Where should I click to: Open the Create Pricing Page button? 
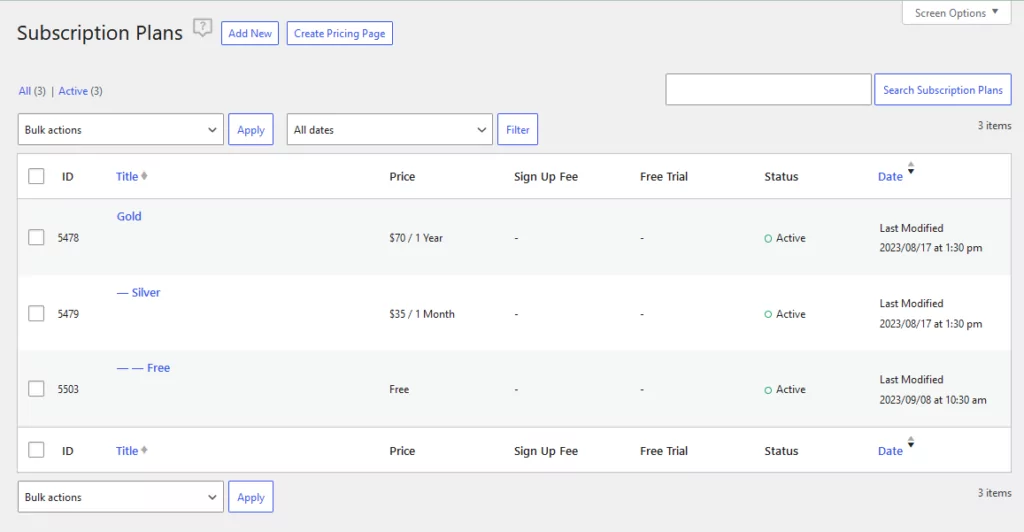pos(340,33)
